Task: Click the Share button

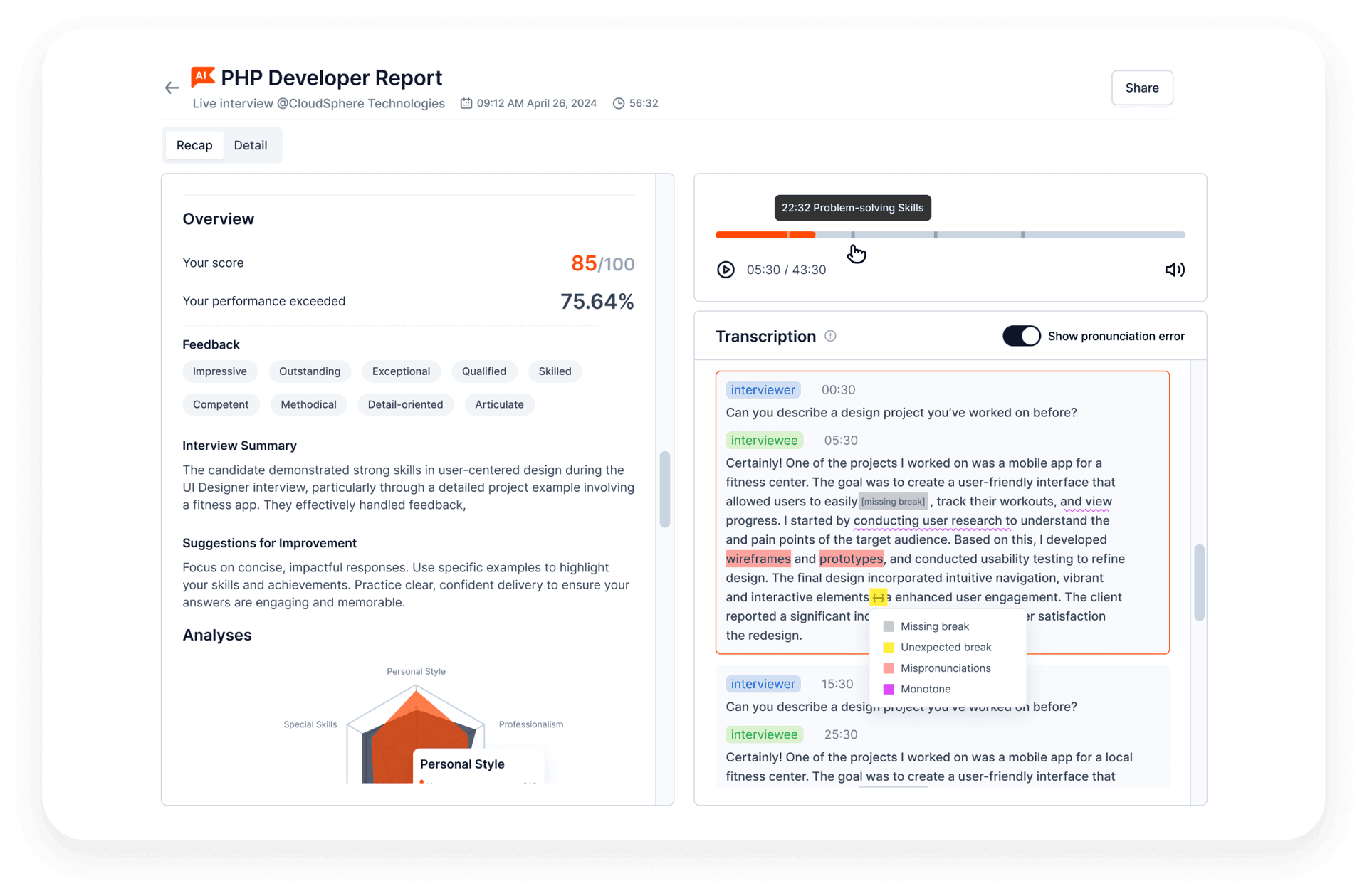Action: (x=1141, y=88)
